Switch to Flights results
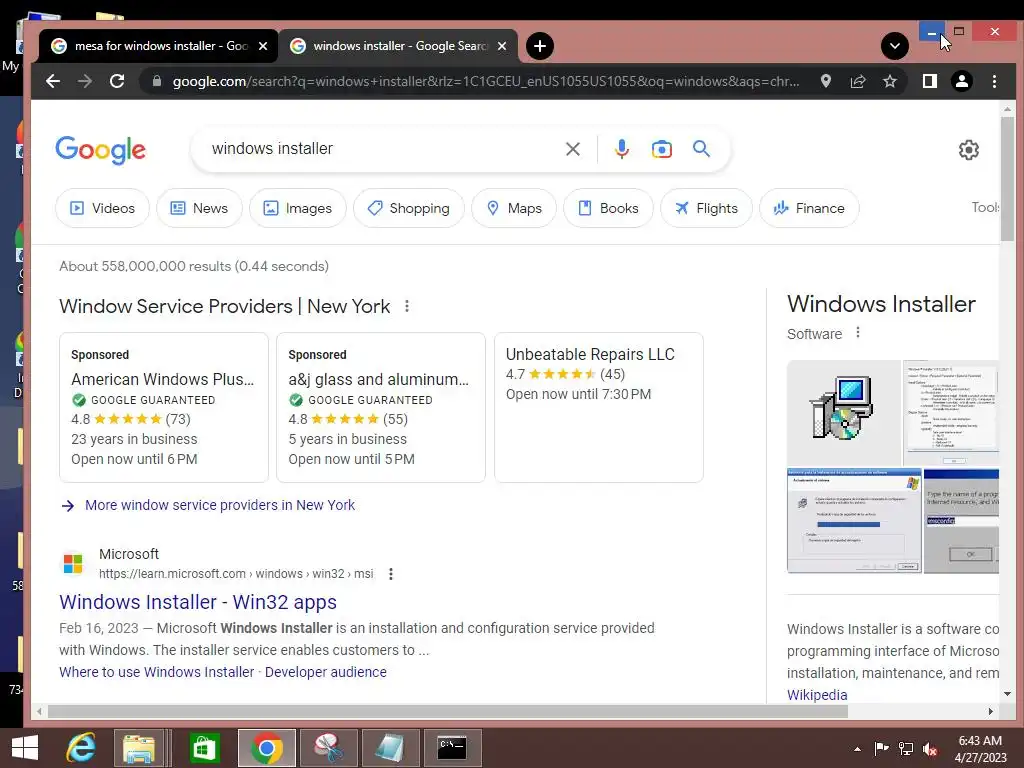The image size is (1024, 768). click(706, 208)
